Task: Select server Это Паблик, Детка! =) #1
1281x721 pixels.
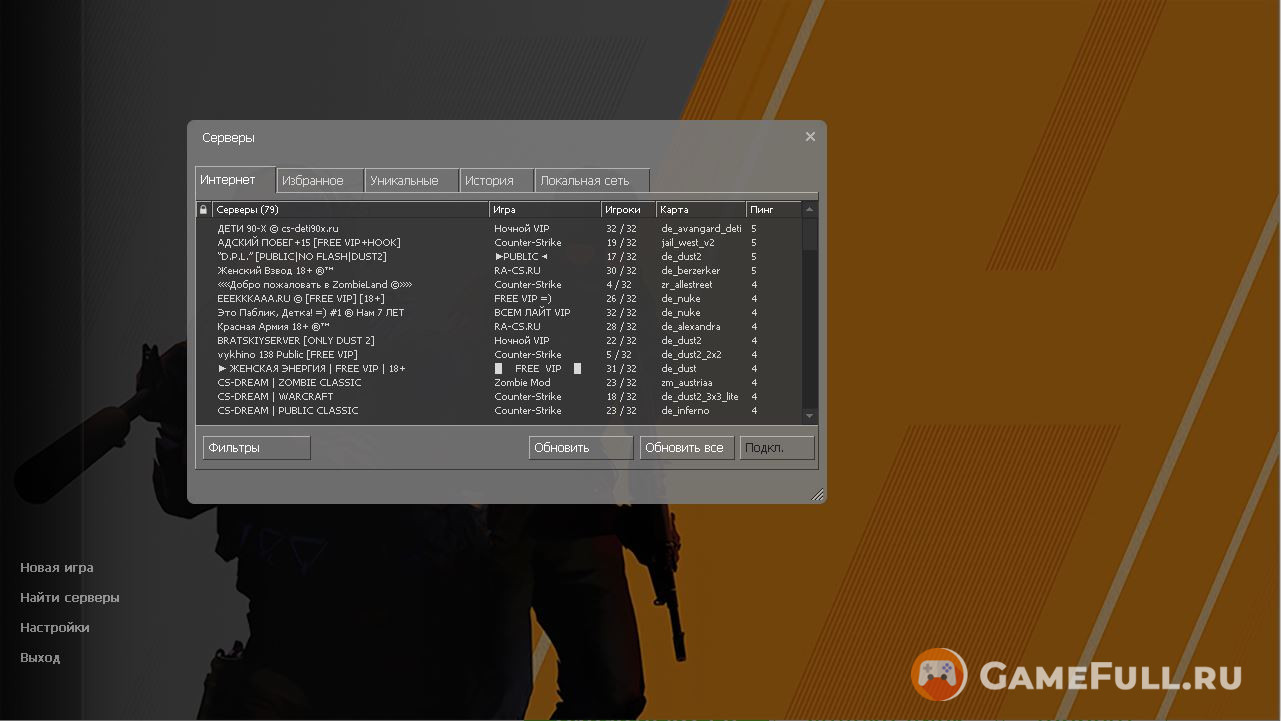Action: 500,313
